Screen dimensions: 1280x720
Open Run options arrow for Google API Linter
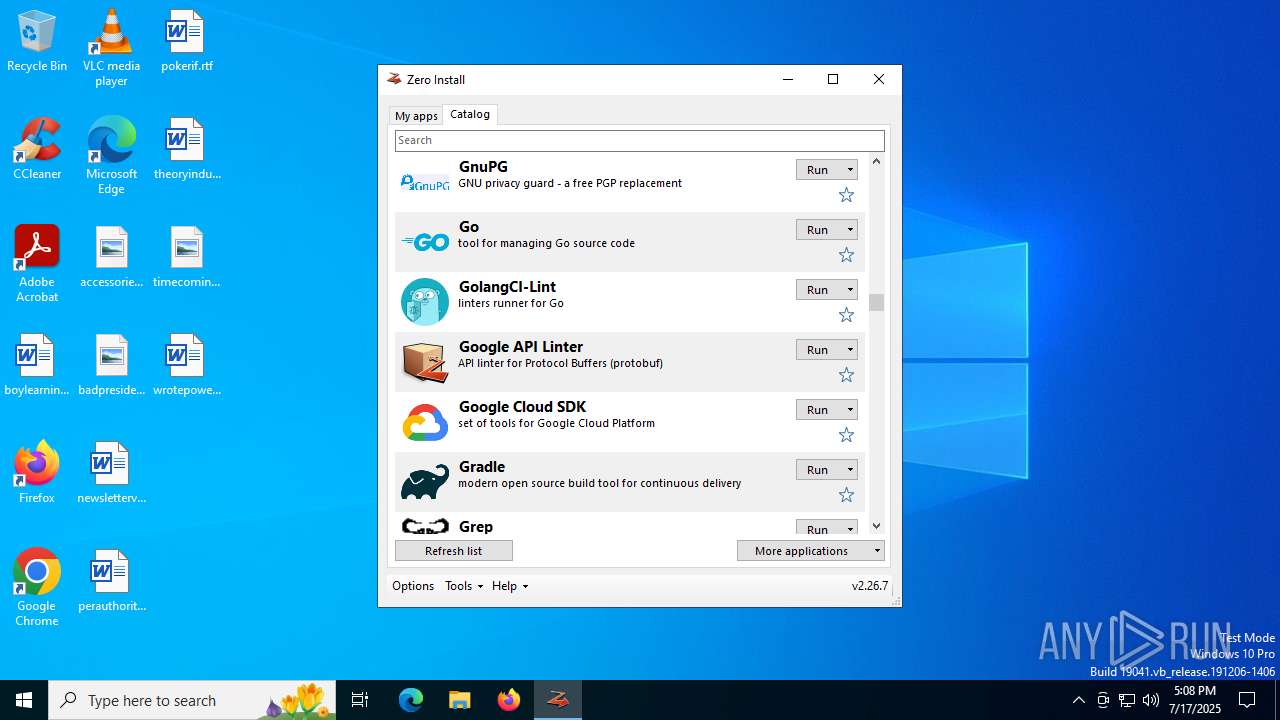click(x=851, y=350)
